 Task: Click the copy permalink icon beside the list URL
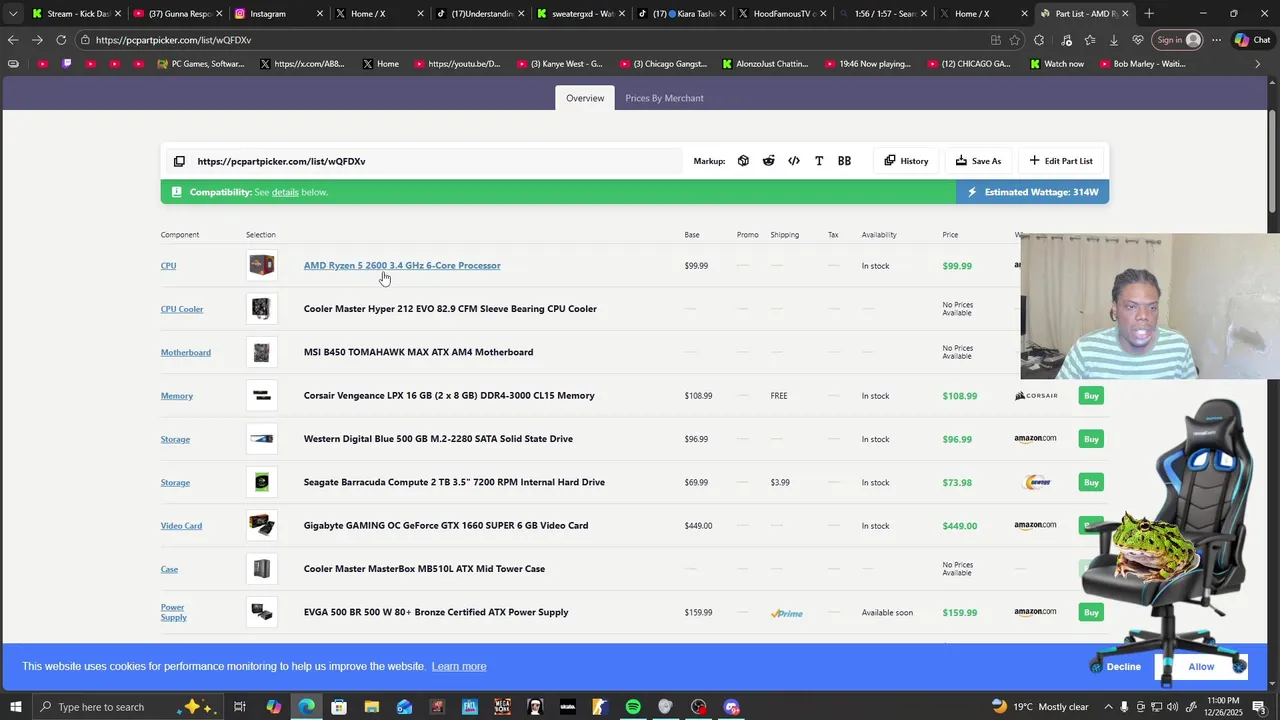(x=179, y=161)
